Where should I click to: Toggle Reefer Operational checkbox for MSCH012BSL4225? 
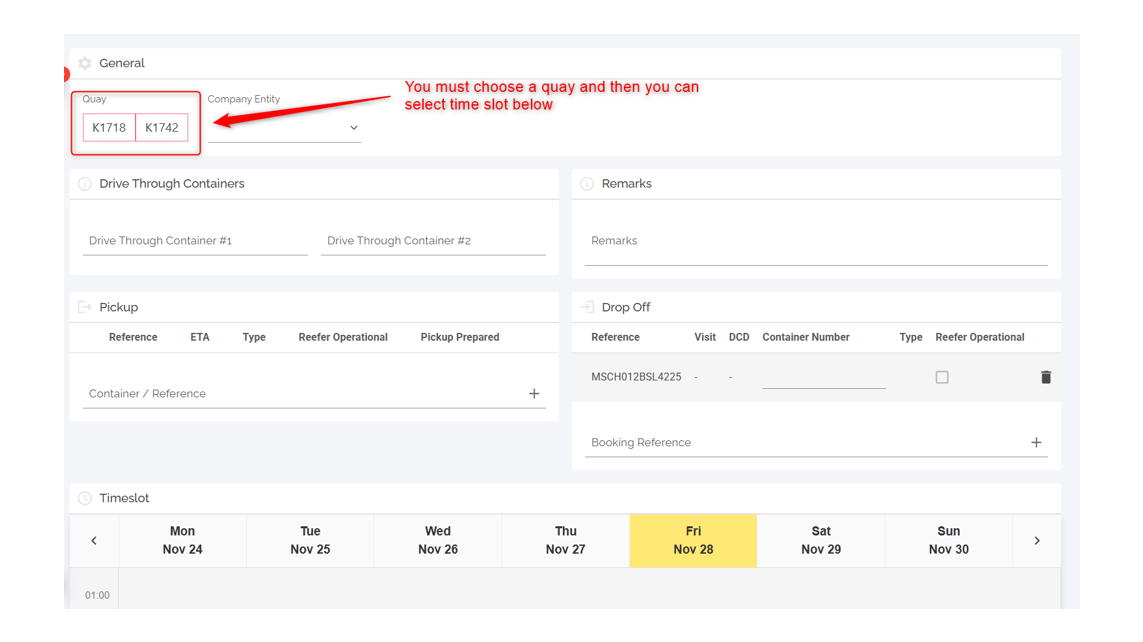point(942,377)
